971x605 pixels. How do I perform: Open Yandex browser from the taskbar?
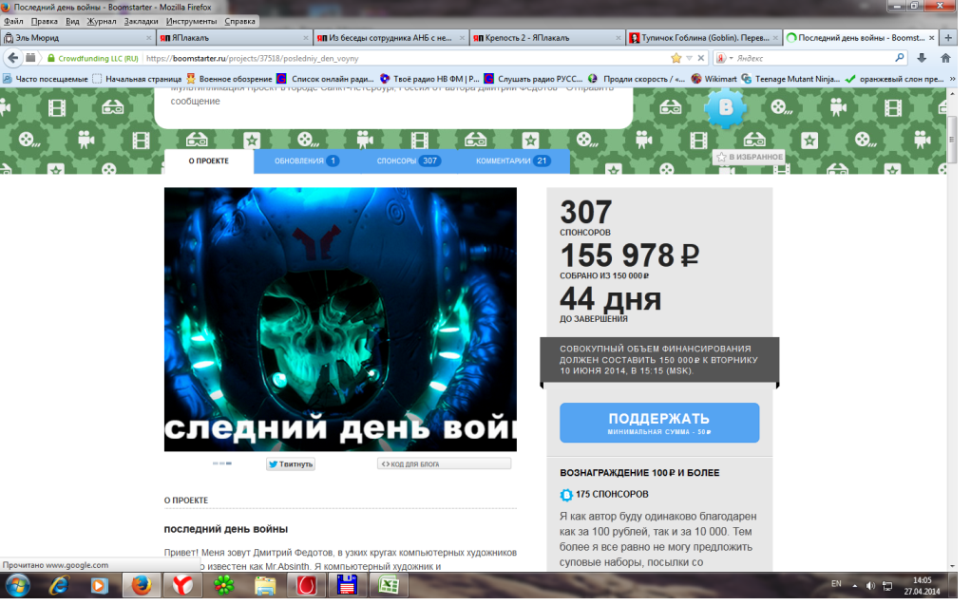coord(182,585)
